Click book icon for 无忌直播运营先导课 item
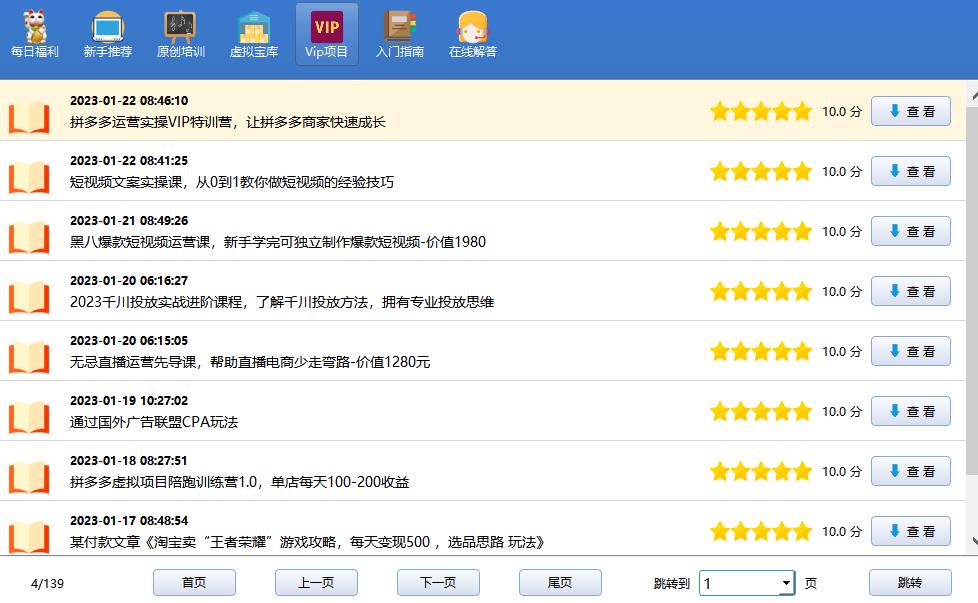 pyautogui.click(x=29, y=356)
